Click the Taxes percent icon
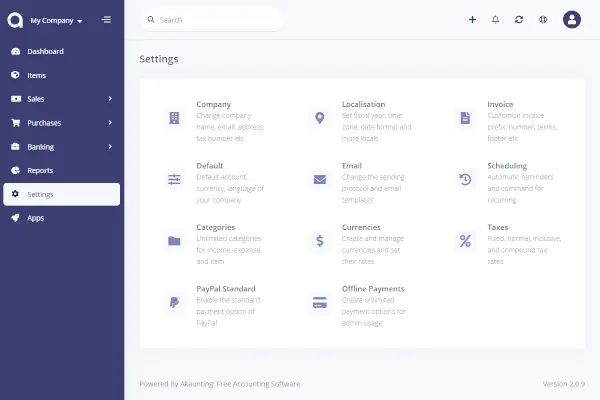This screenshot has height=400, width=600. click(x=465, y=240)
